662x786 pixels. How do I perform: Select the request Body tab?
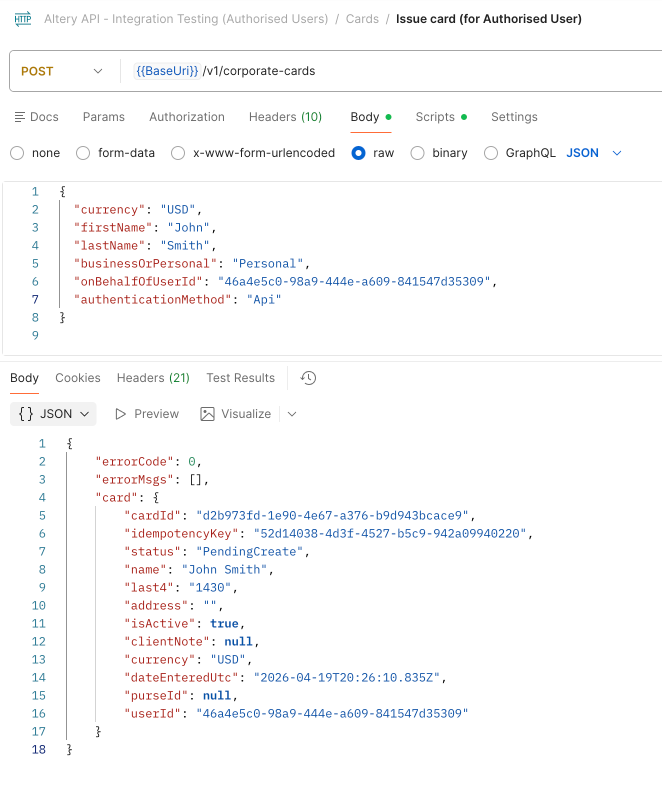370,117
